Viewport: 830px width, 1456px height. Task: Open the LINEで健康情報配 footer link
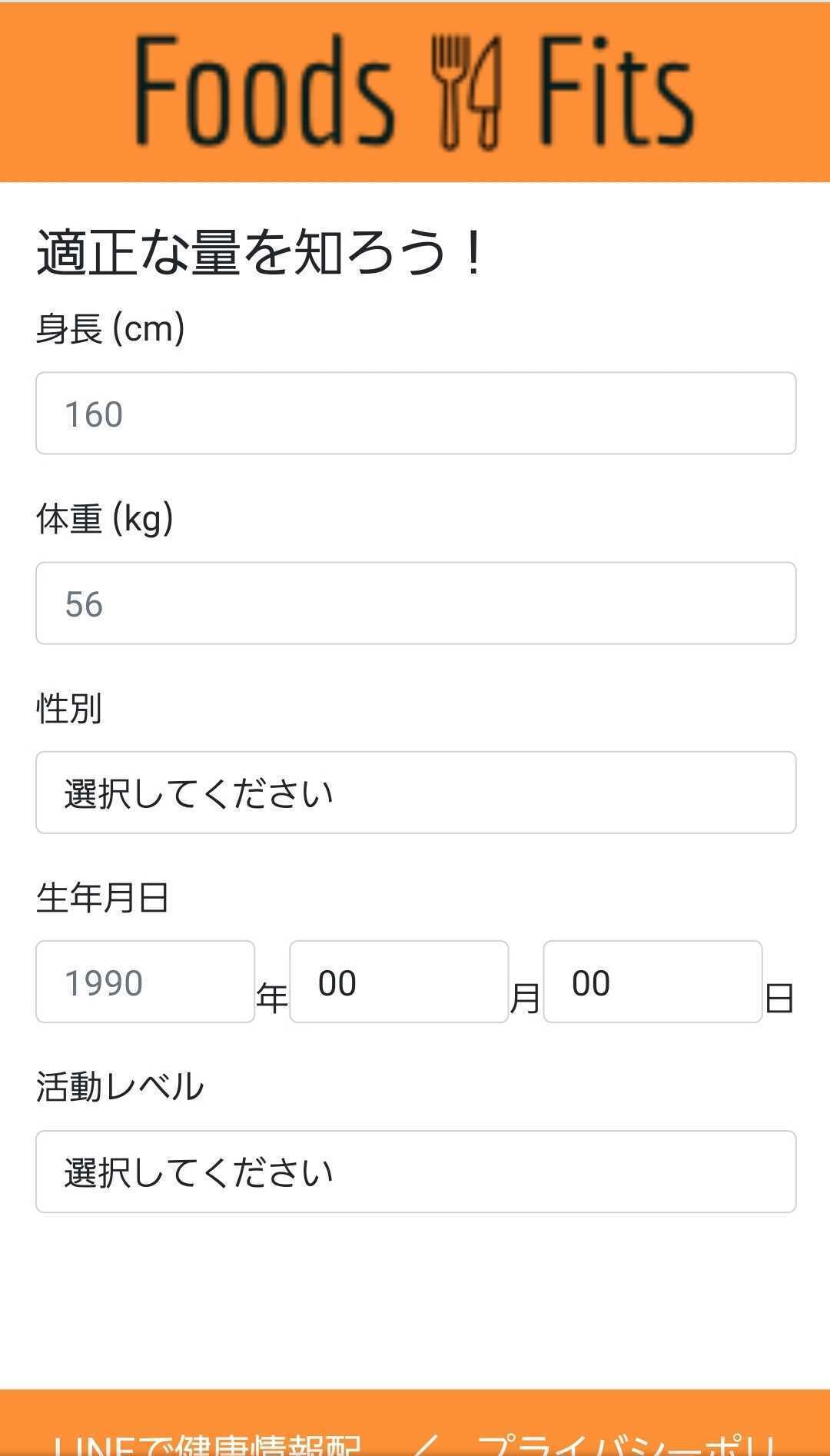pyautogui.click(x=206, y=1442)
